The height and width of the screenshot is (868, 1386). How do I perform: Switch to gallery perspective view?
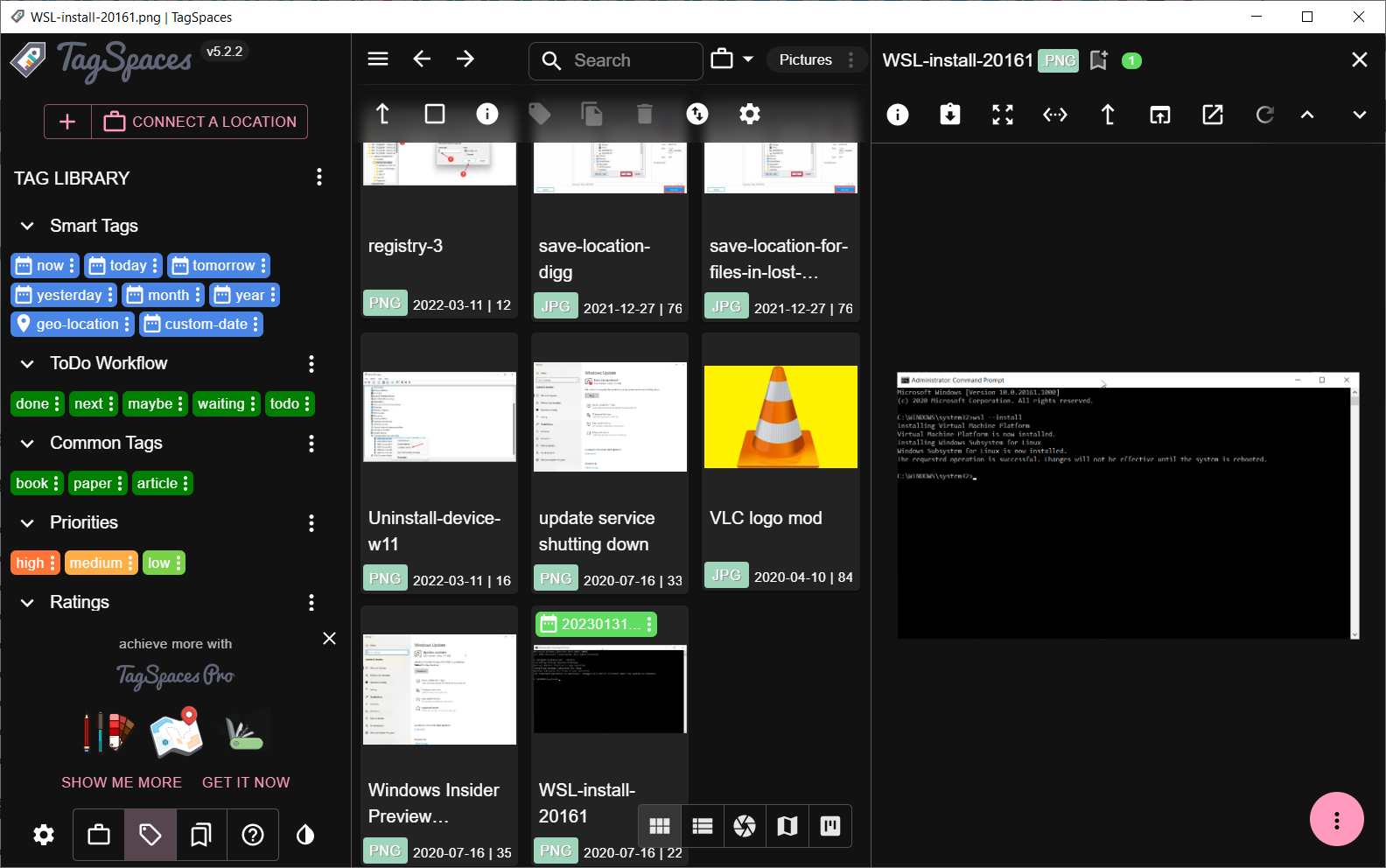tap(745, 826)
